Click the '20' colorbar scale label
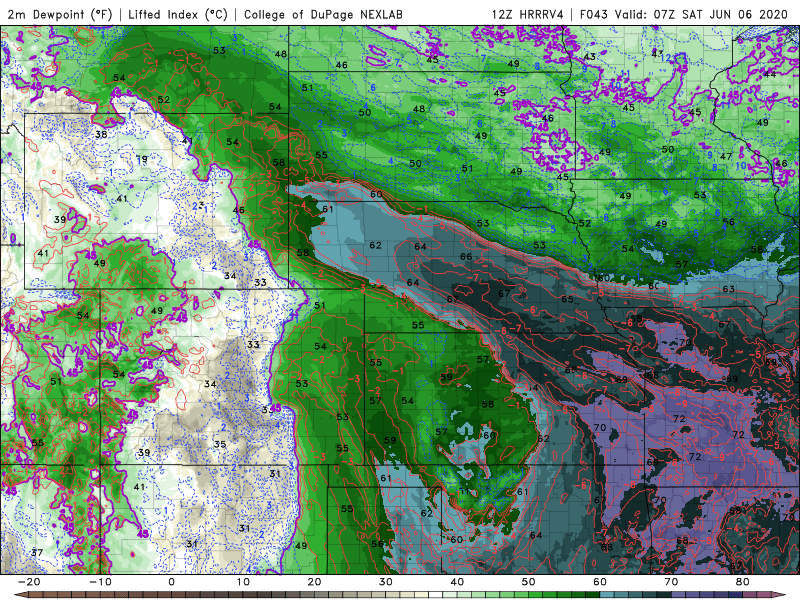The width and height of the screenshot is (800, 600). 314,582
